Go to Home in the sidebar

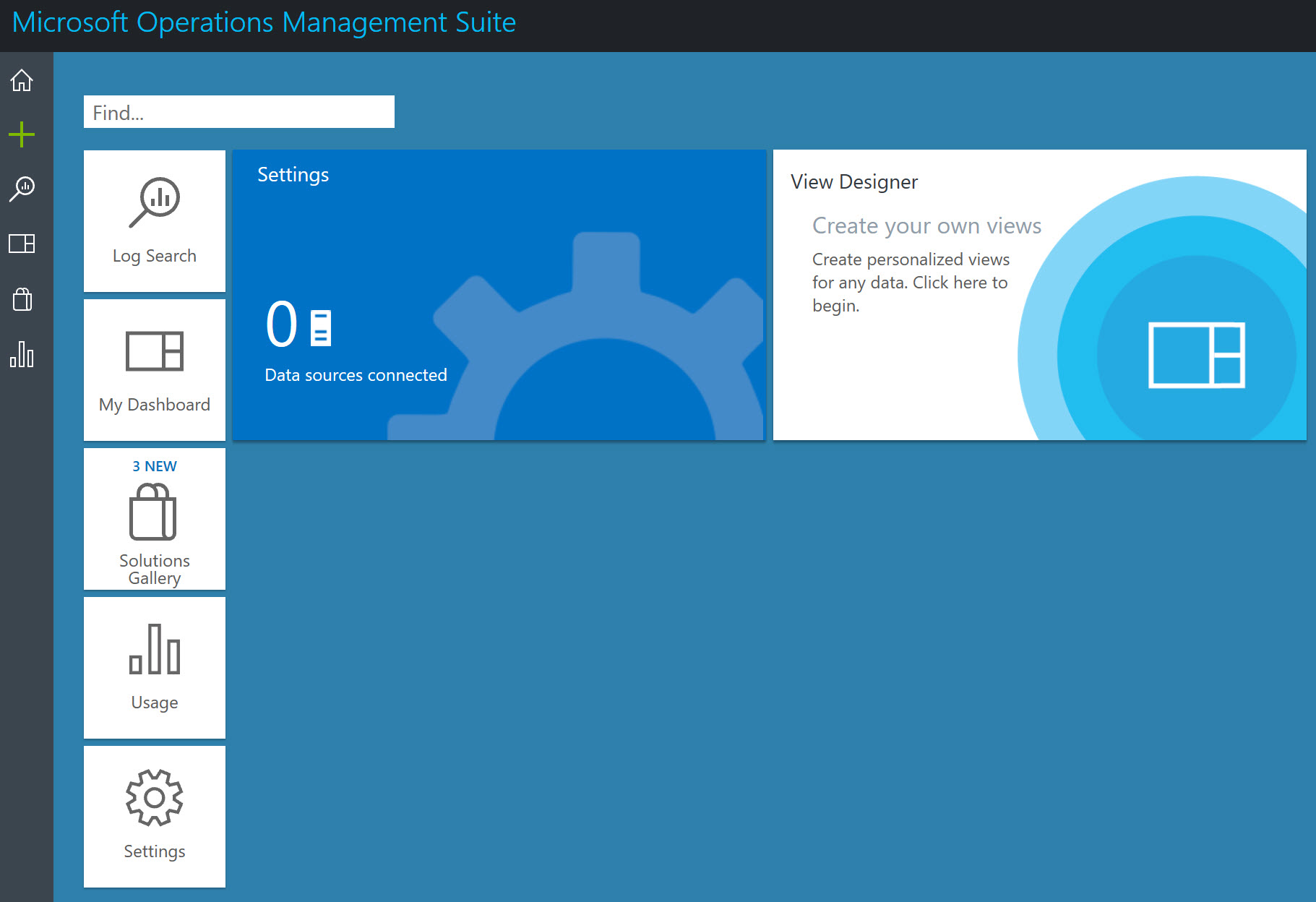coord(22,80)
